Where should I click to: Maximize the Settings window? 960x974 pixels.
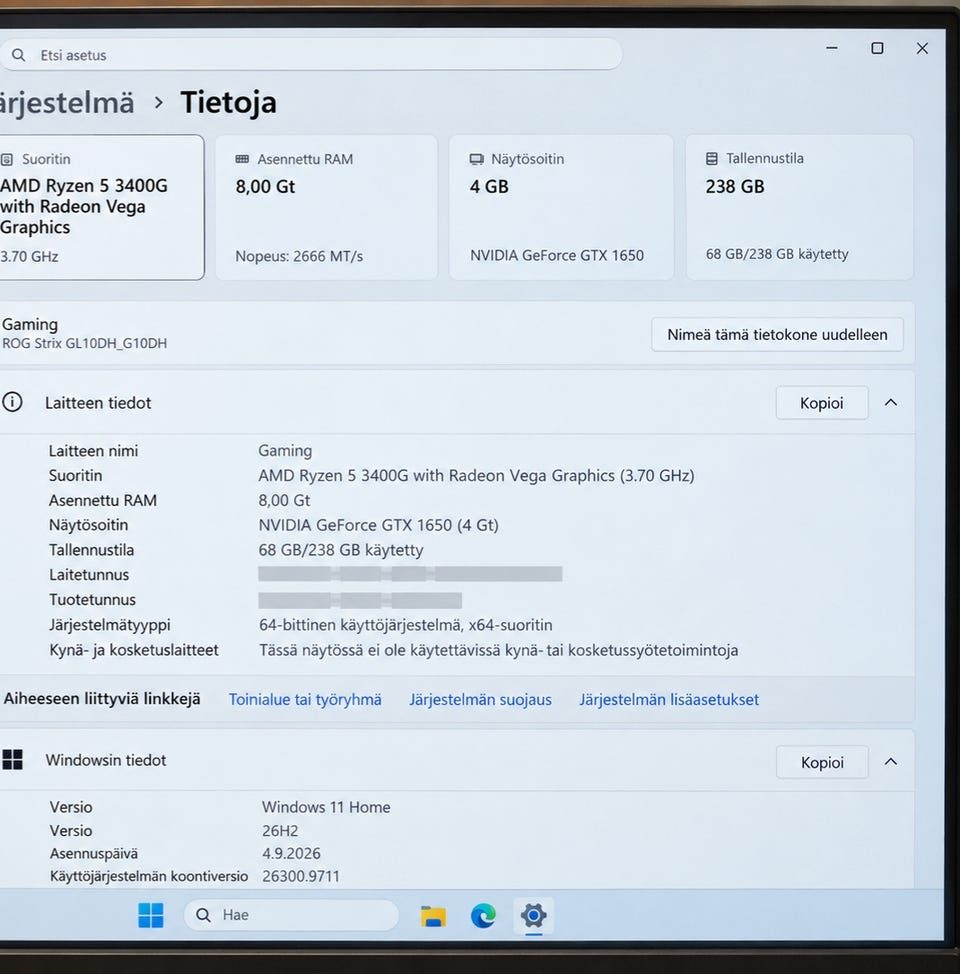click(877, 48)
